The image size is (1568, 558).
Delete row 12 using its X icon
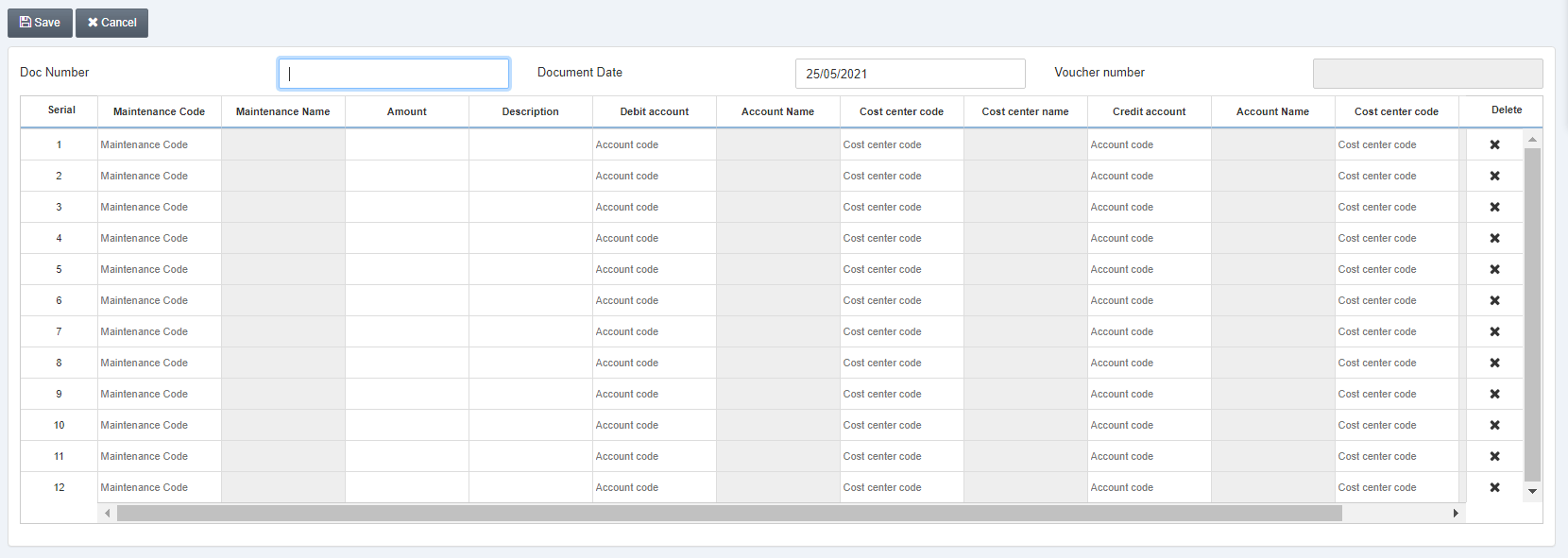pos(1494,487)
